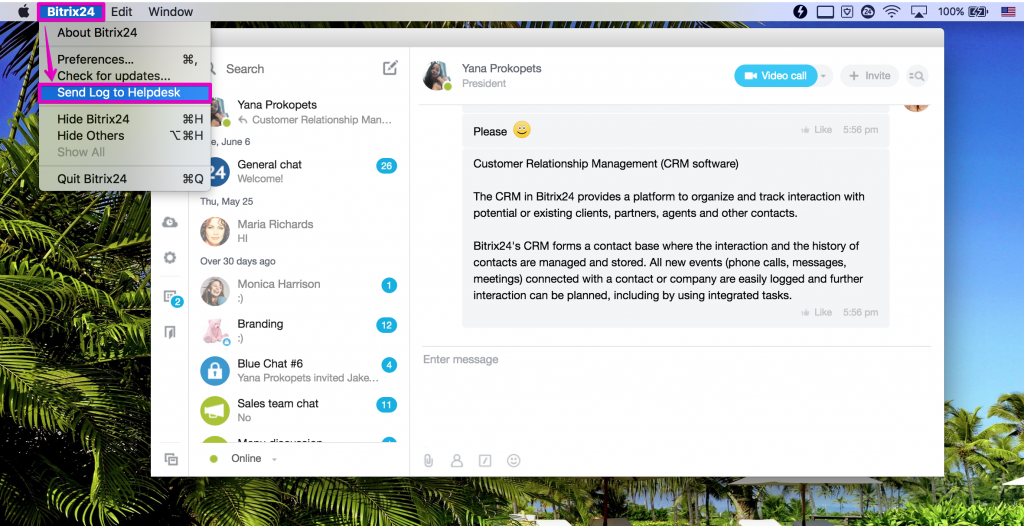Image resolution: width=1024 pixels, height=526 pixels.
Task: Choose Preferences... from the menu
Action: pos(125,59)
